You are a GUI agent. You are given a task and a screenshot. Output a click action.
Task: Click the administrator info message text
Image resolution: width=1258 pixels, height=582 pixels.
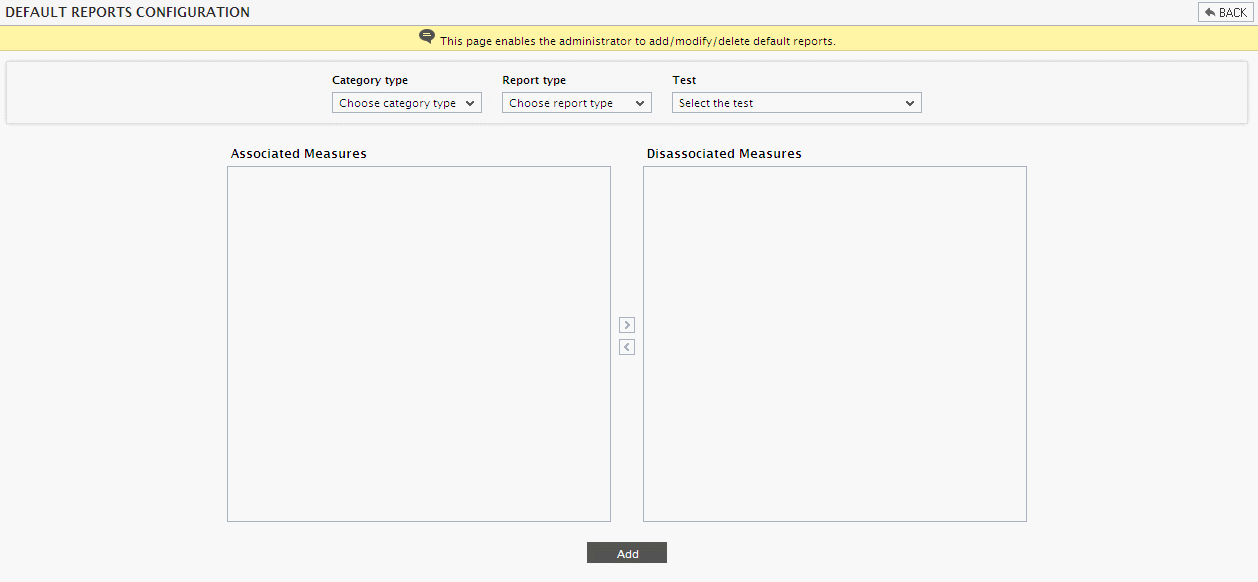tap(638, 41)
